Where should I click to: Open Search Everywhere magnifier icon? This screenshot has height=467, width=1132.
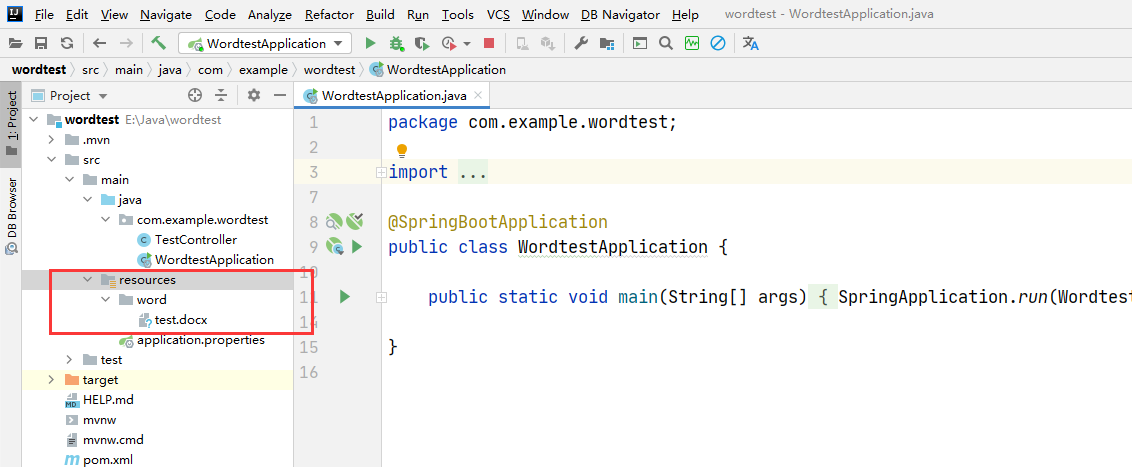point(666,43)
